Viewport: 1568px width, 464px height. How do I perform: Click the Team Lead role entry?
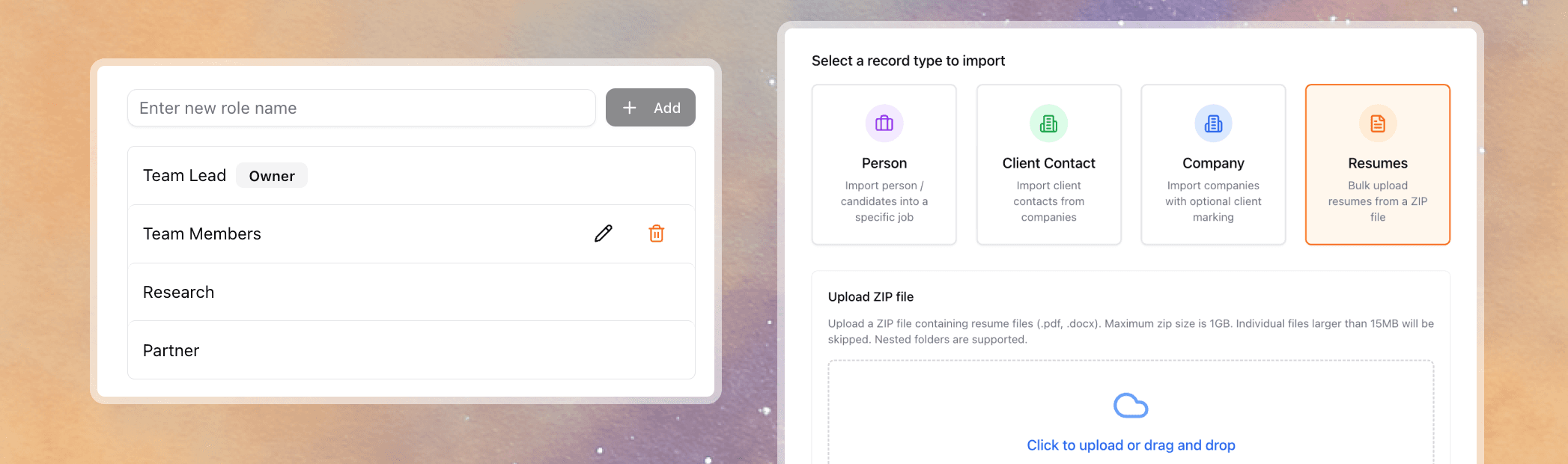coord(184,175)
